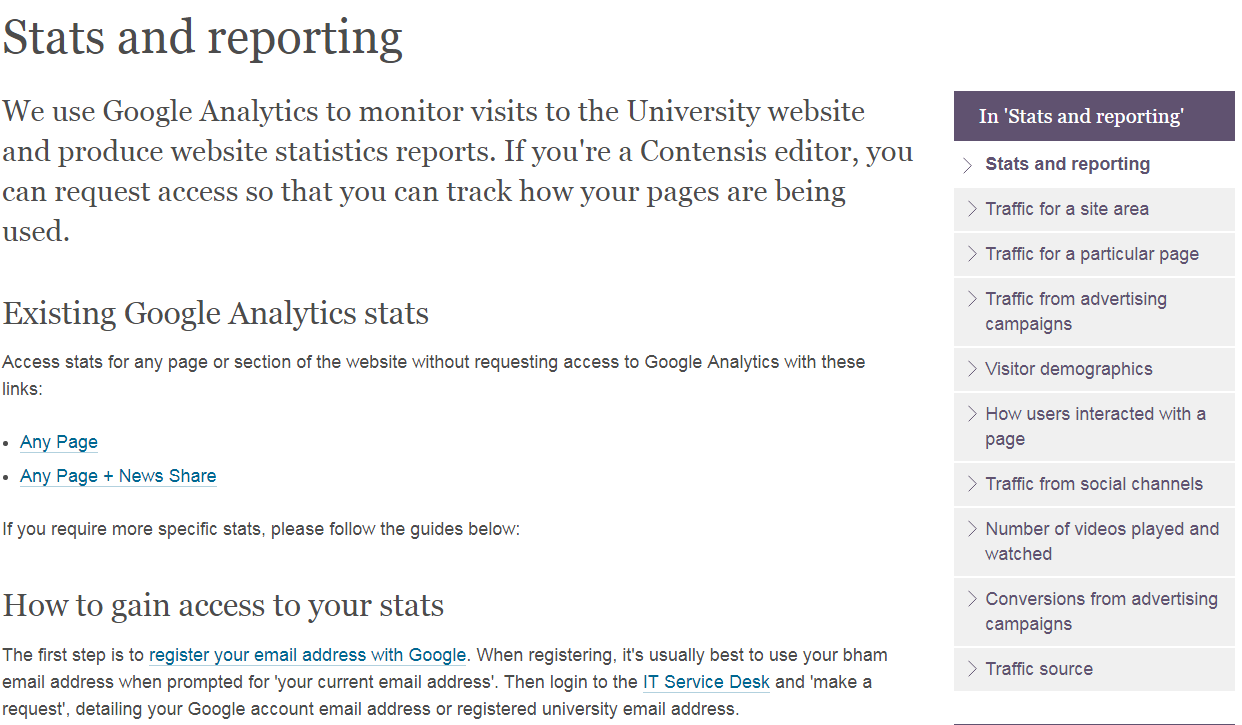Click chevron beside Conversions from advertising campaigns

point(971,599)
